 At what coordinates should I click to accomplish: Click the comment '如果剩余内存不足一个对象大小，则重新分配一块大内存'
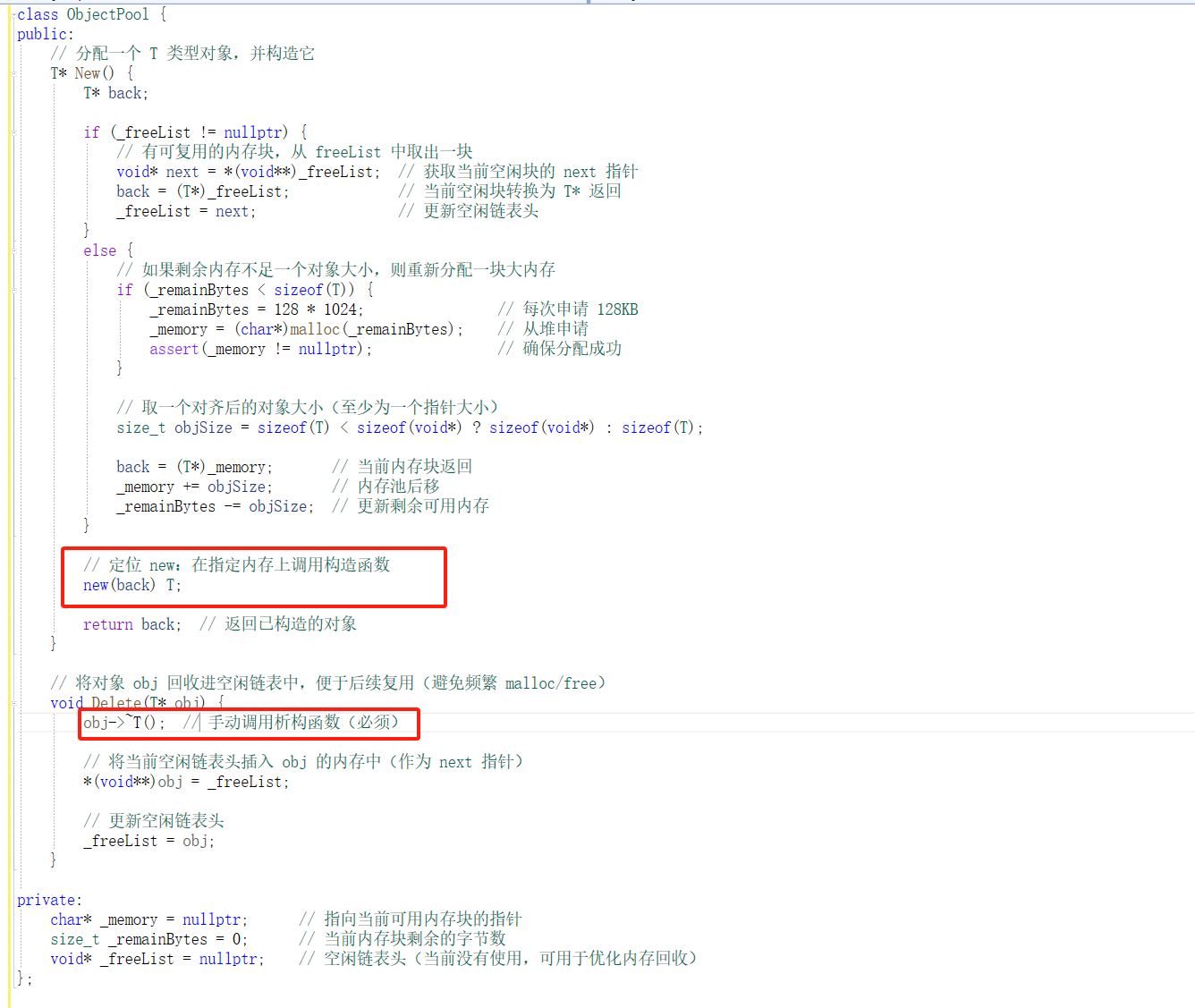(x=335, y=270)
